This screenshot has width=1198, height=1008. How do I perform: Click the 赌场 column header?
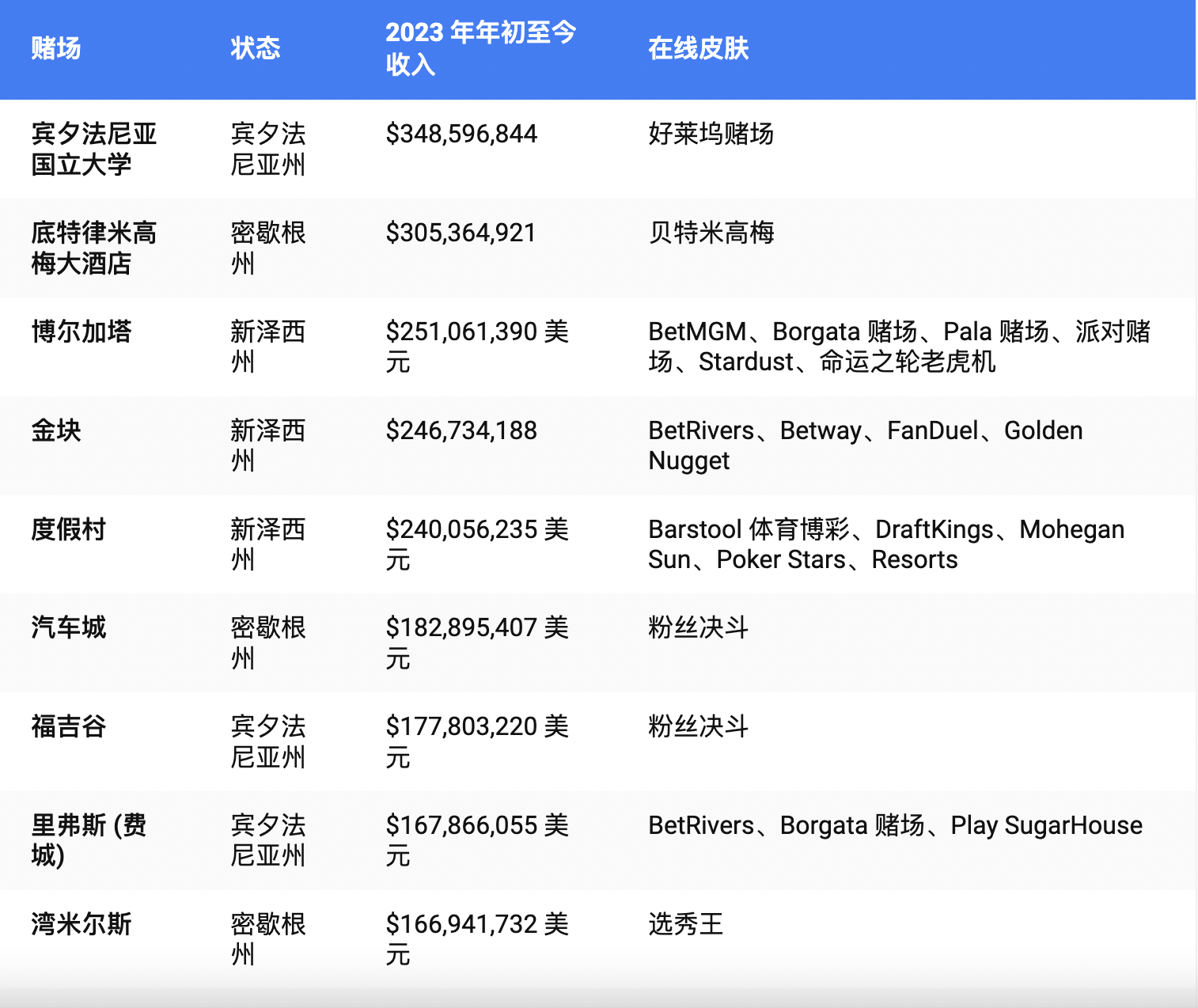tap(56, 48)
